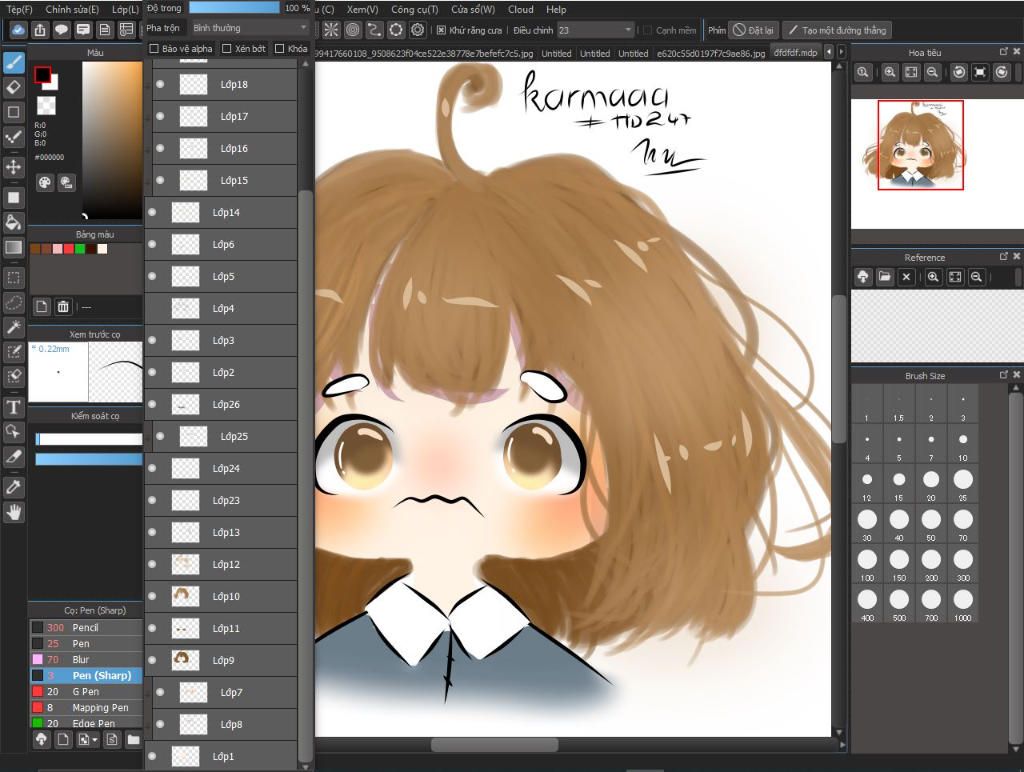The image size is (1024, 772).
Task: Click the green swatch in Bảng màu
Action: coord(80,249)
